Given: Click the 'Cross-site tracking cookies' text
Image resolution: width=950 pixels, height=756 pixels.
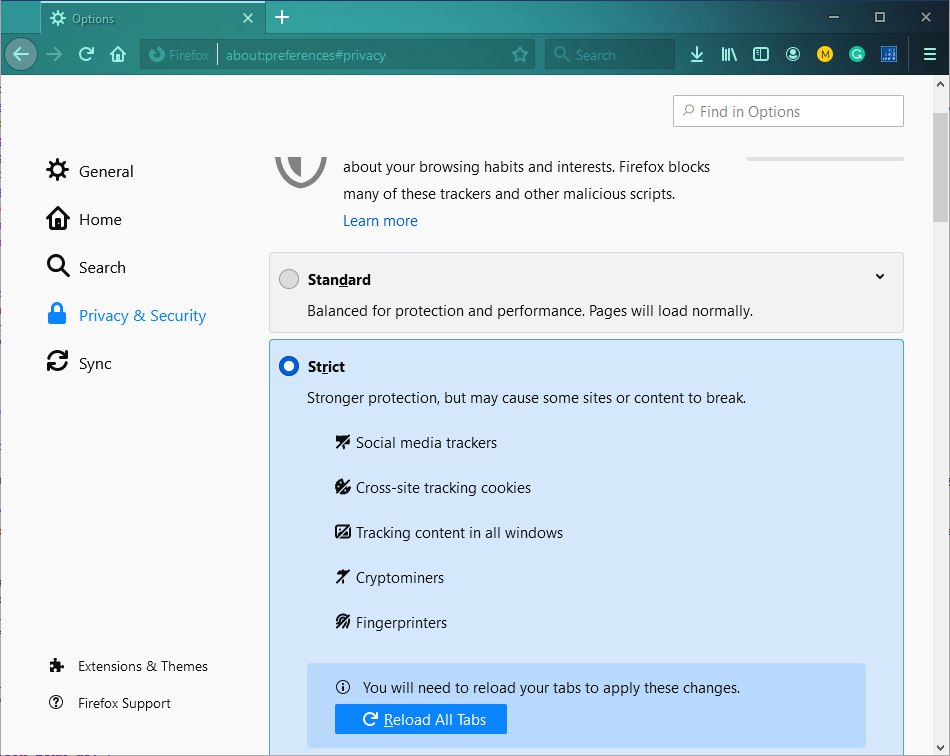Looking at the screenshot, I should (x=443, y=488).
